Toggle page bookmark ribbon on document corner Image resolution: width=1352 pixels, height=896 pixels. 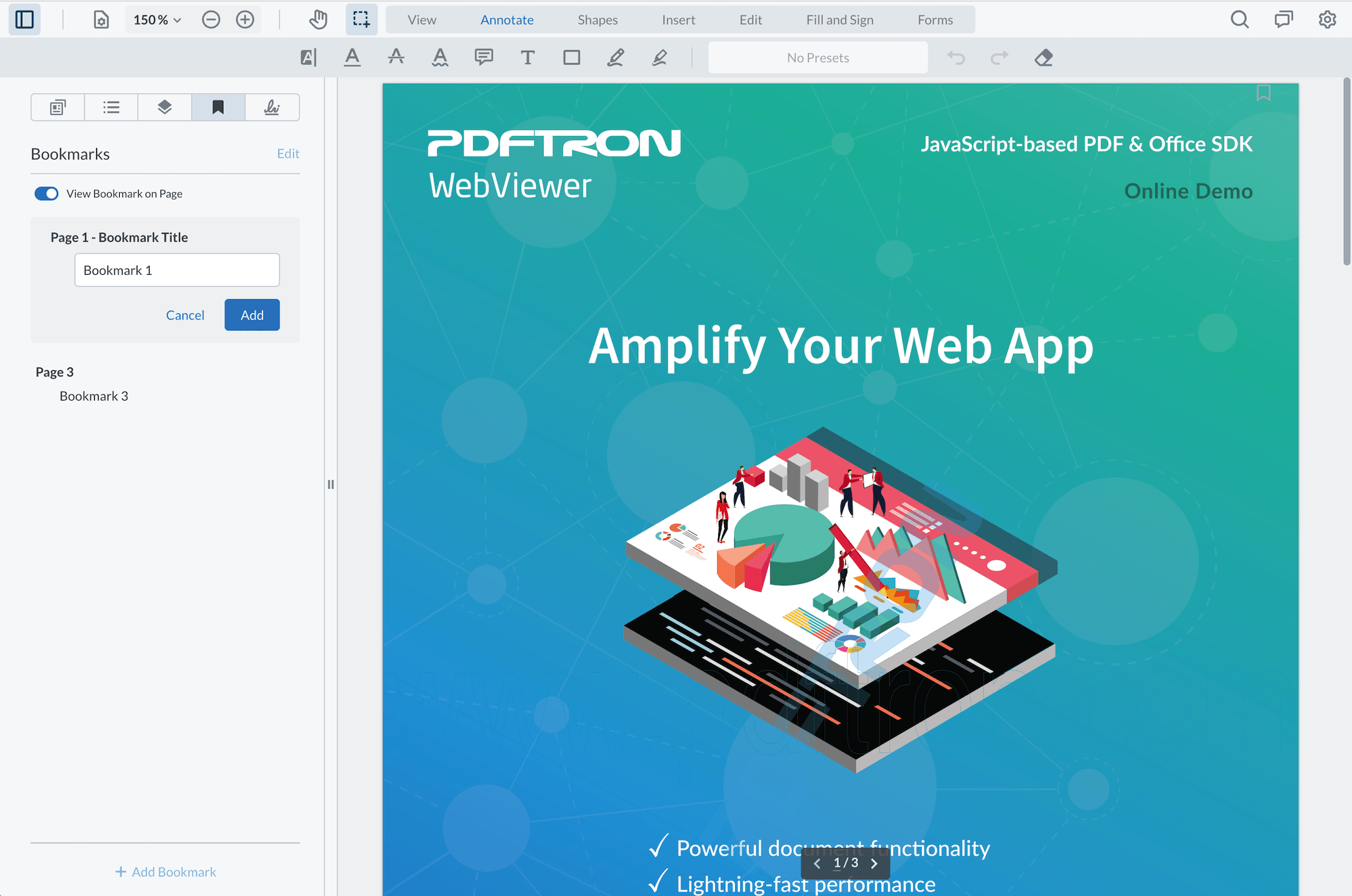coord(1263,93)
